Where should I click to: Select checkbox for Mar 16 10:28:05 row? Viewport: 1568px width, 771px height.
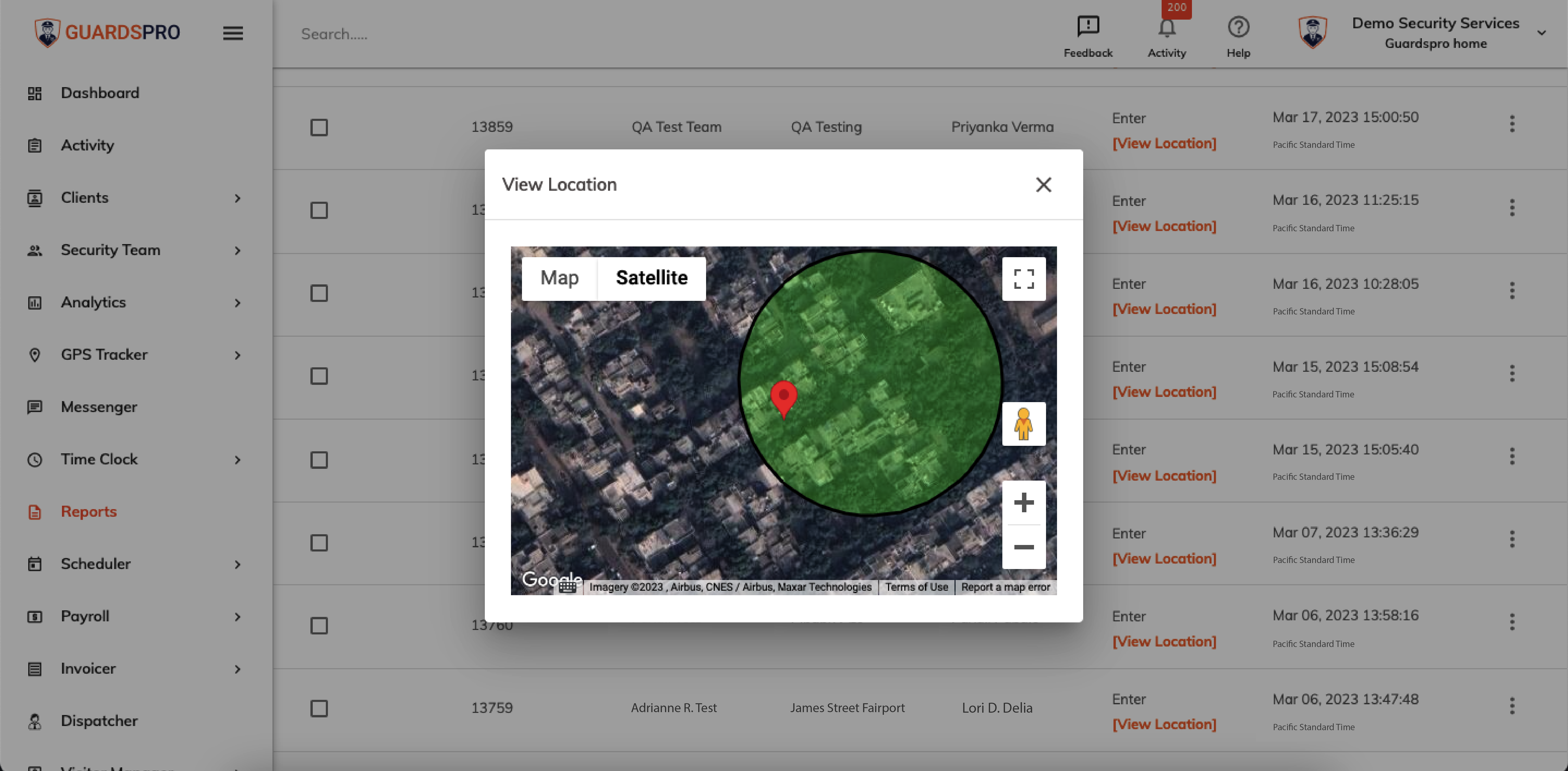(x=319, y=293)
